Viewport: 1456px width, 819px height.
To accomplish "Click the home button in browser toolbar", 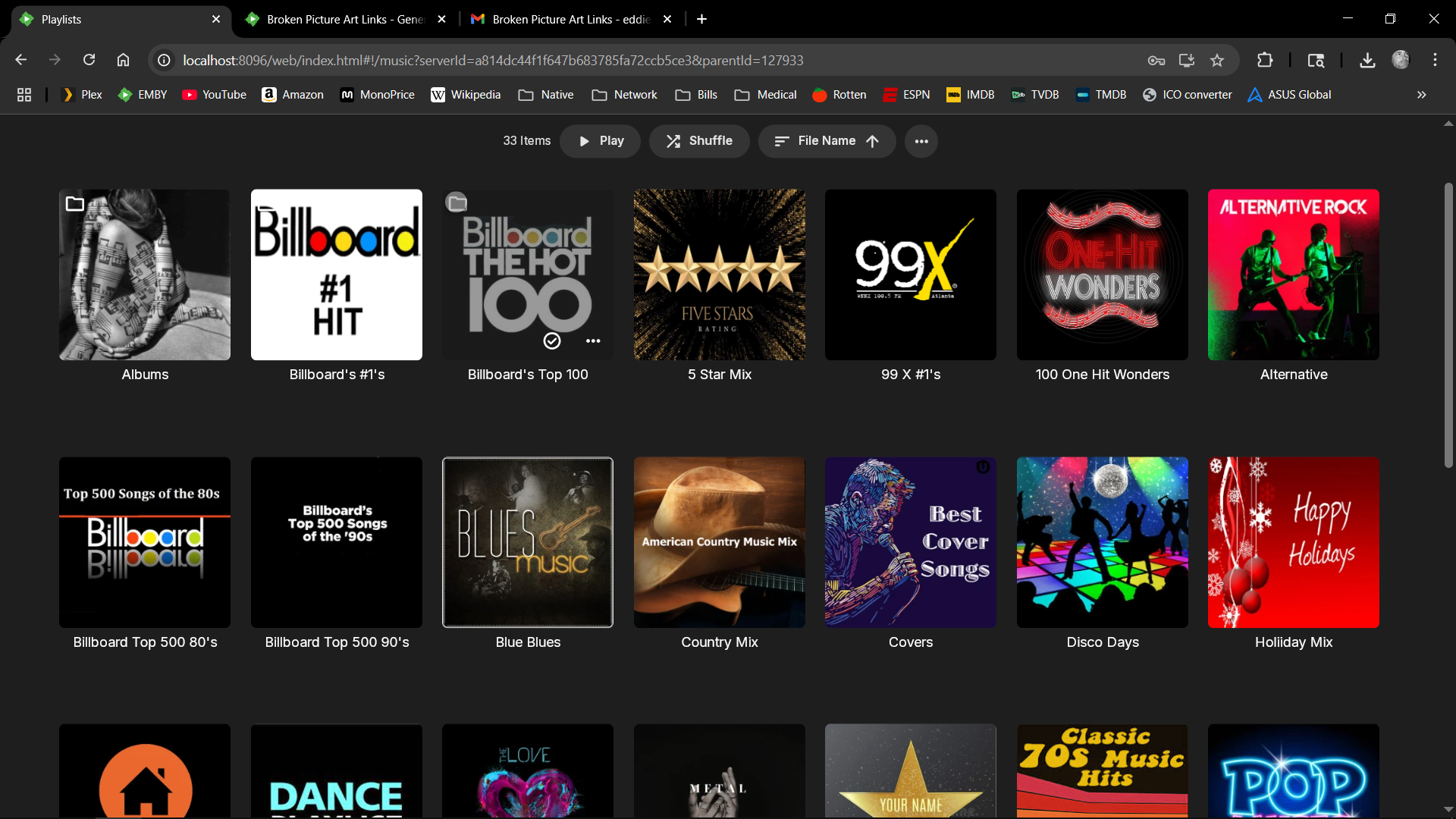I will pos(123,60).
